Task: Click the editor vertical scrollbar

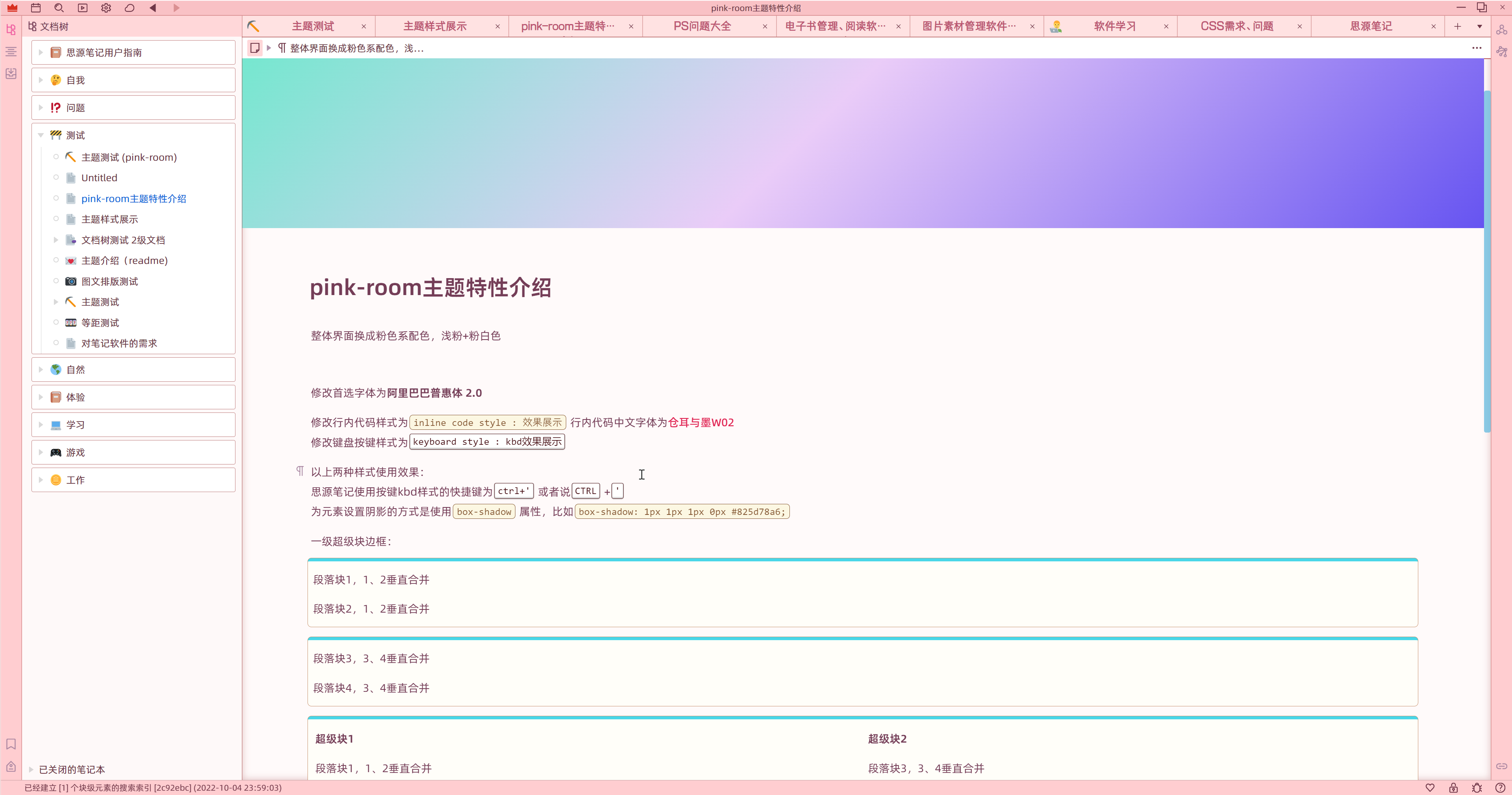Action: (x=1487, y=261)
